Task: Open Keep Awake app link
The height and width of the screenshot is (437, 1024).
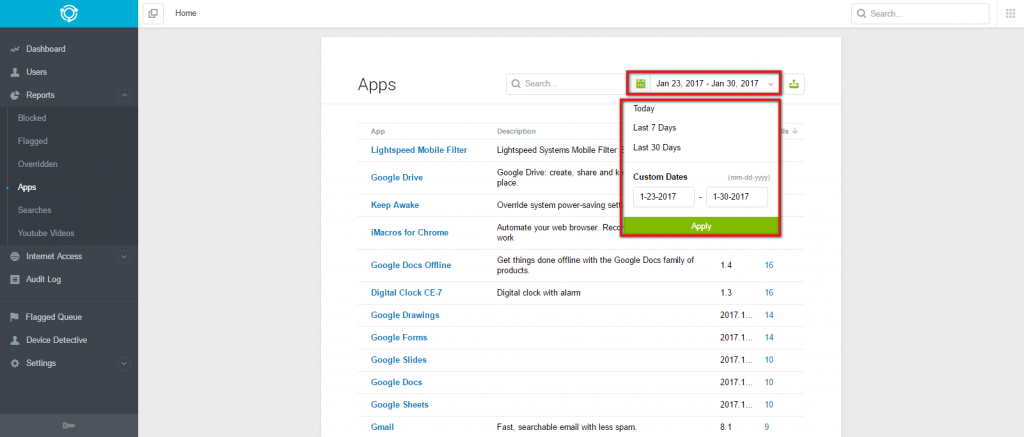Action: [395, 205]
